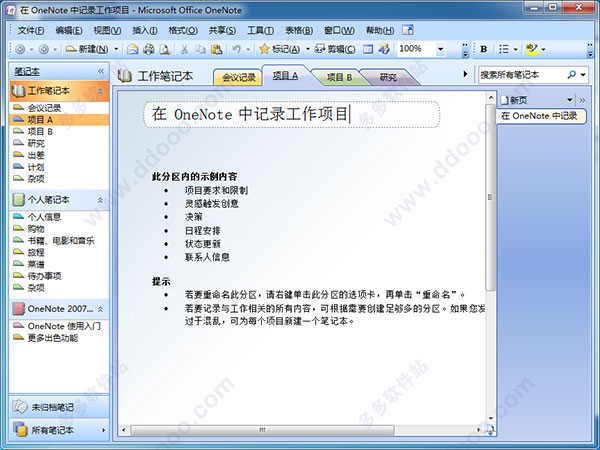The height and width of the screenshot is (450, 600).
Task: Show more section tabs arrow
Action: 465,74
